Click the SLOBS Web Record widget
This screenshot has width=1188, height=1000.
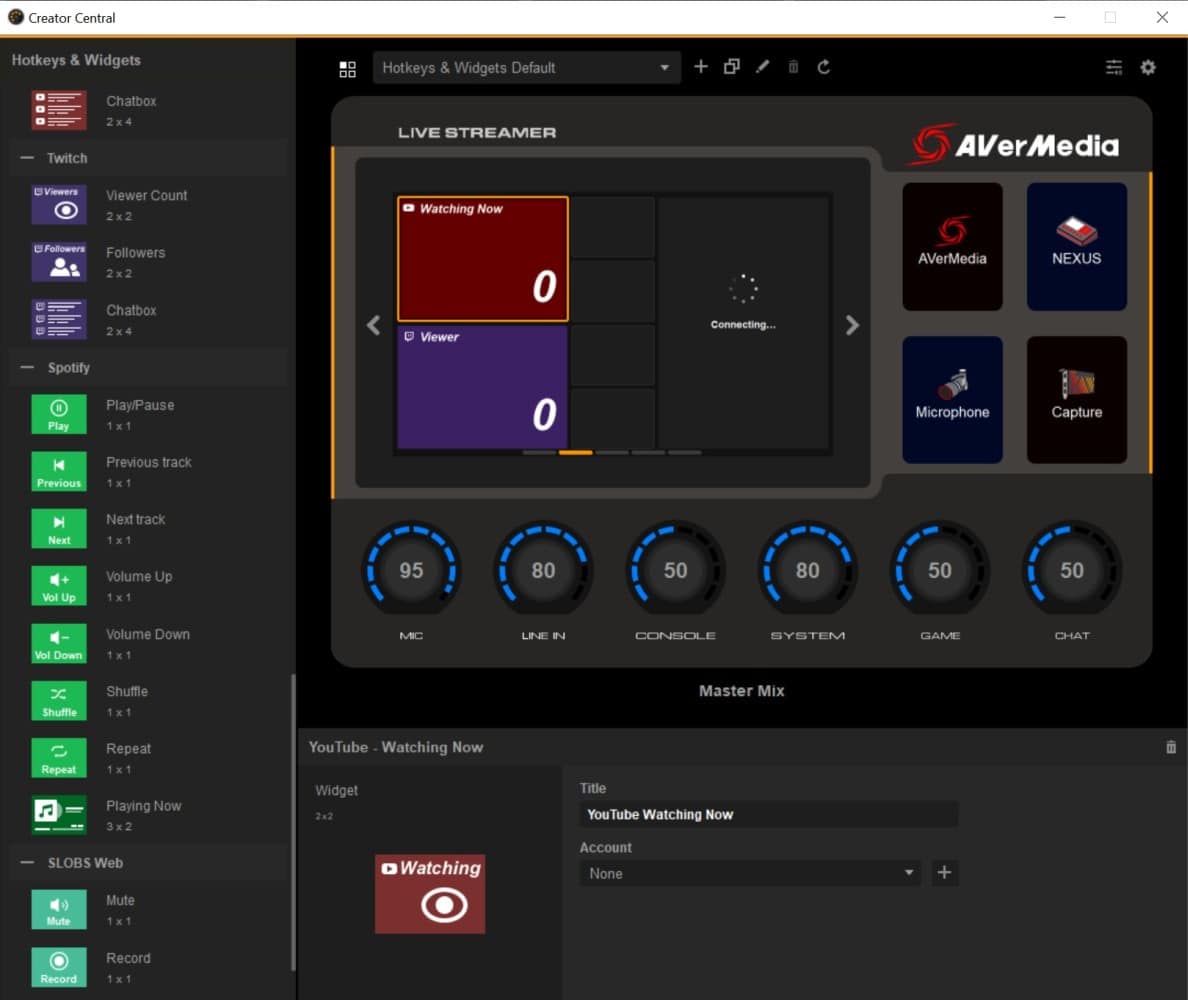(58, 966)
